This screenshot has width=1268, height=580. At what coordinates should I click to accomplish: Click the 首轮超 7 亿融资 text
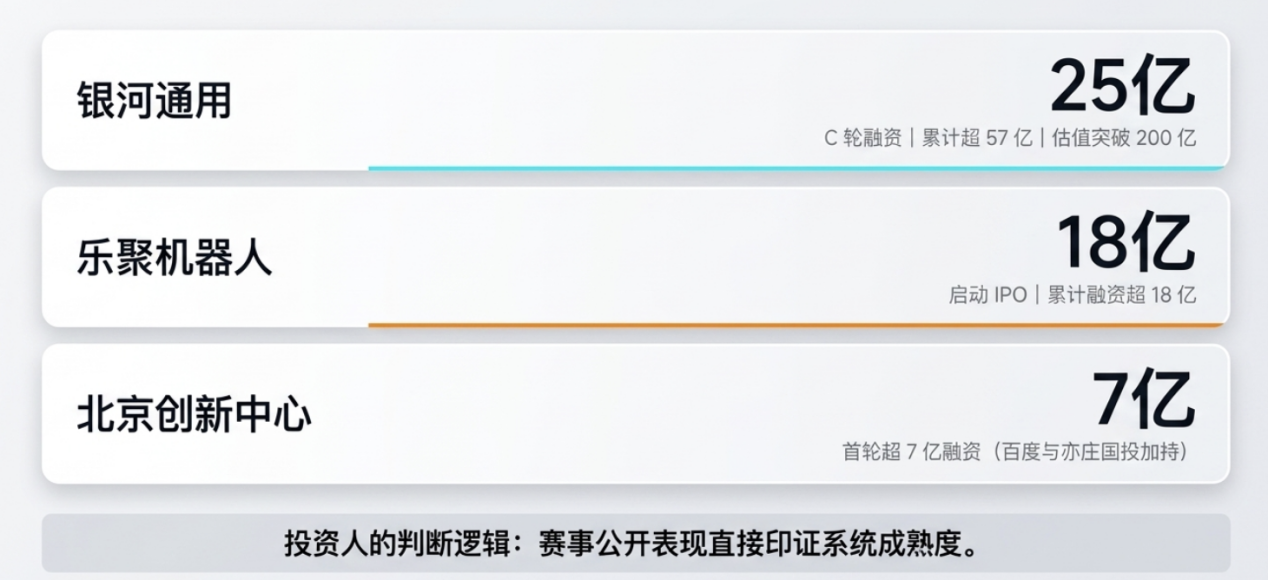[x=912, y=452]
